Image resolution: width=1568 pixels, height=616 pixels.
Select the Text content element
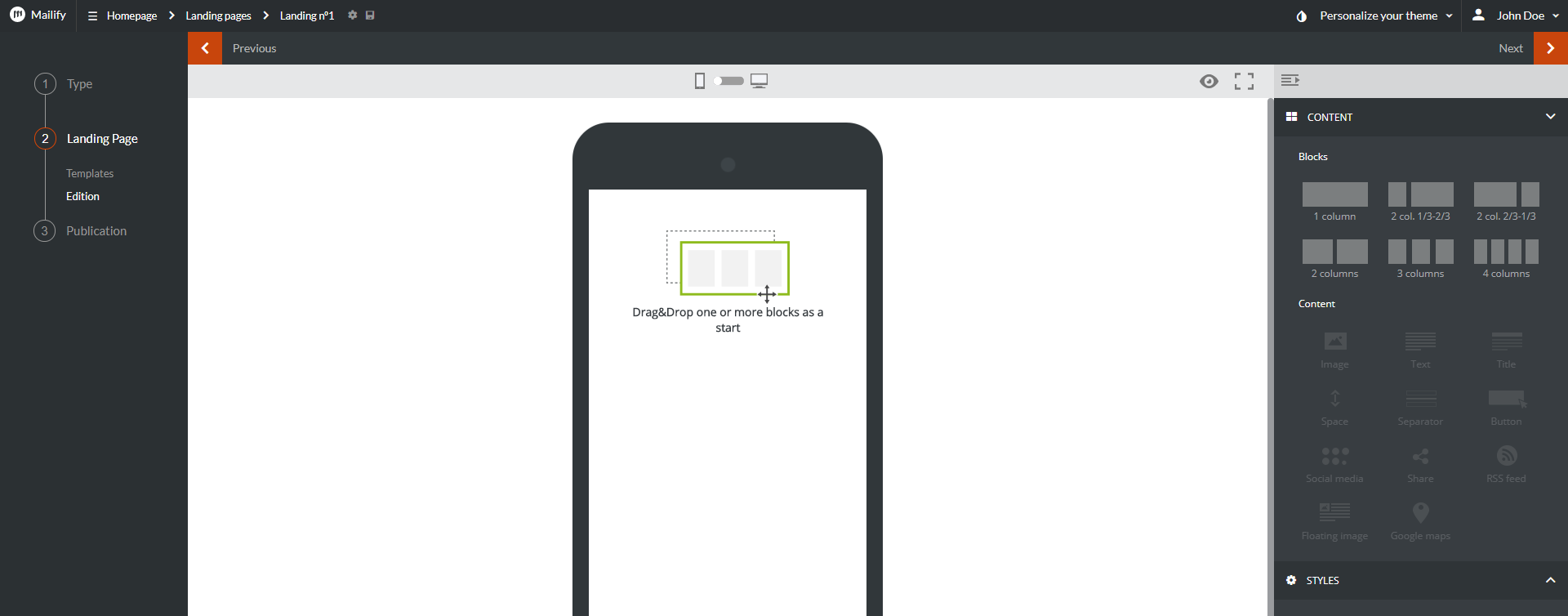pos(1420,350)
